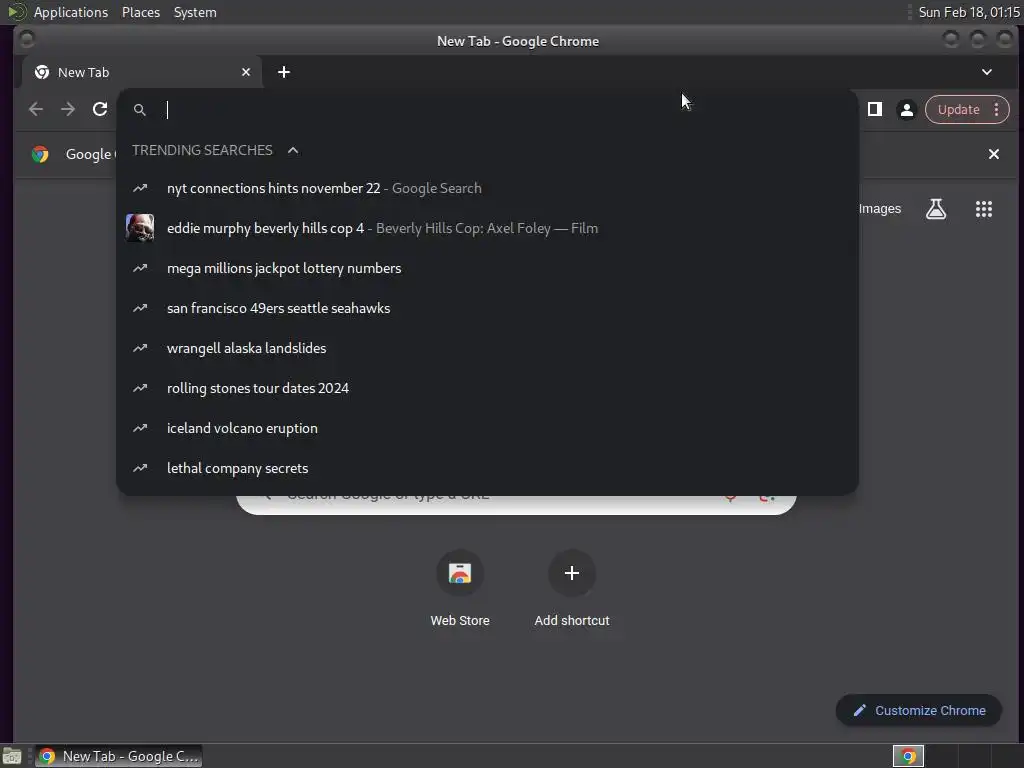
Task: Click the Add shortcut plus button
Action: (571, 573)
